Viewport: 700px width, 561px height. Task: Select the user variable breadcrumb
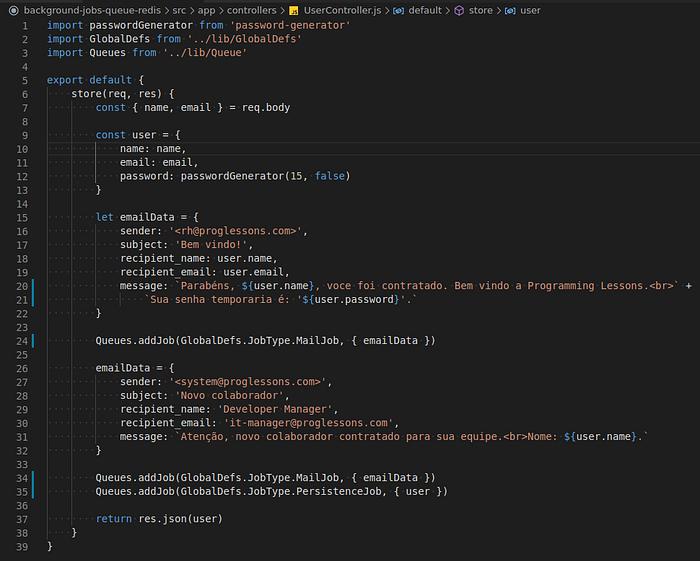pyautogui.click(x=530, y=10)
